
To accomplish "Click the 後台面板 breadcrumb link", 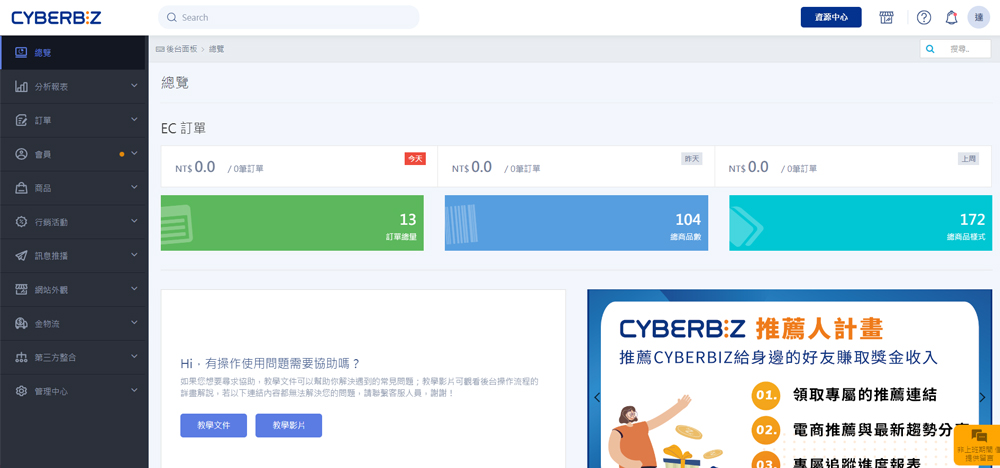I will 182,49.
